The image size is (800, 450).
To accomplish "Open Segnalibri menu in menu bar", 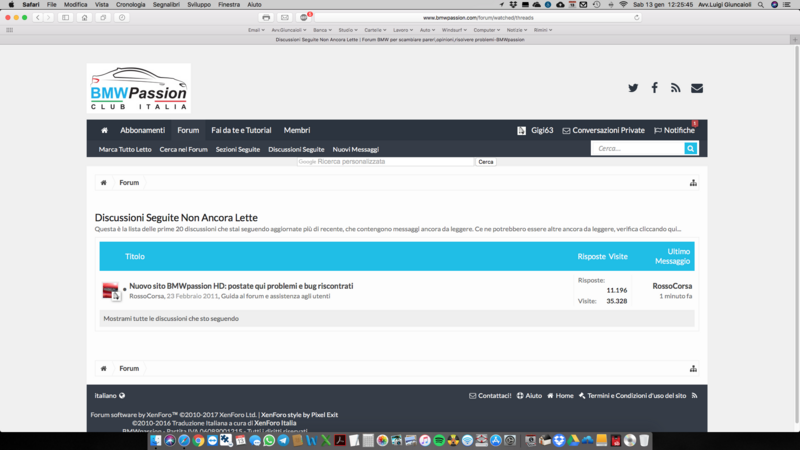I will (x=166, y=5).
